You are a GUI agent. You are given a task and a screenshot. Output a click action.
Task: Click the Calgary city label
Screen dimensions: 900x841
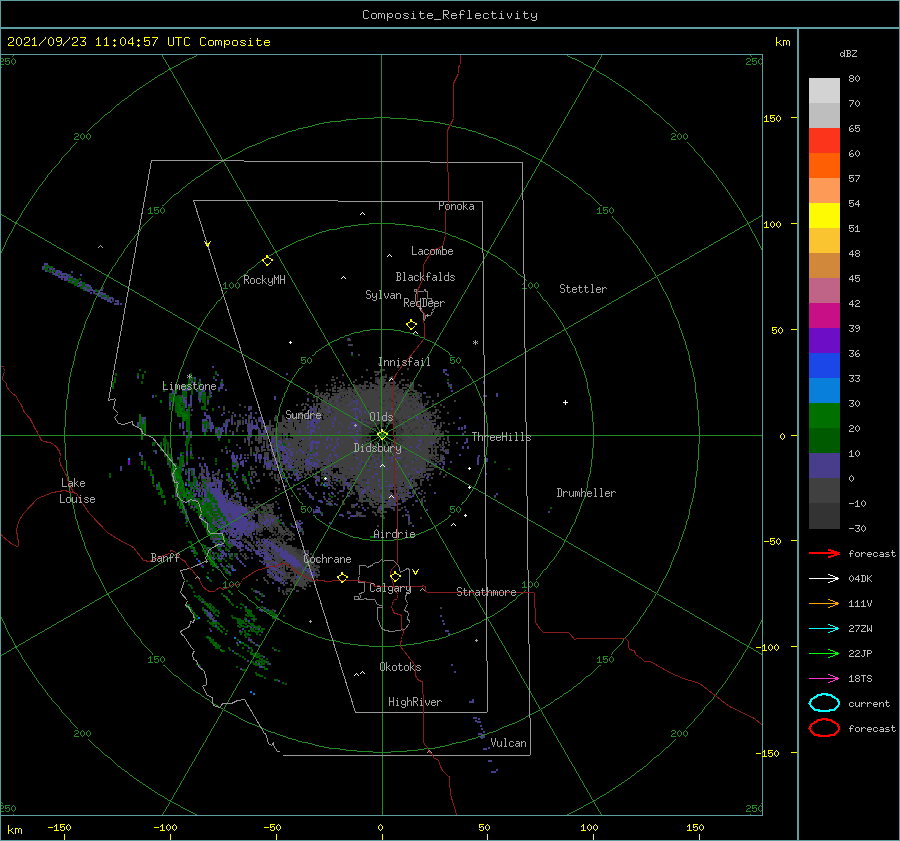click(390, 588)
